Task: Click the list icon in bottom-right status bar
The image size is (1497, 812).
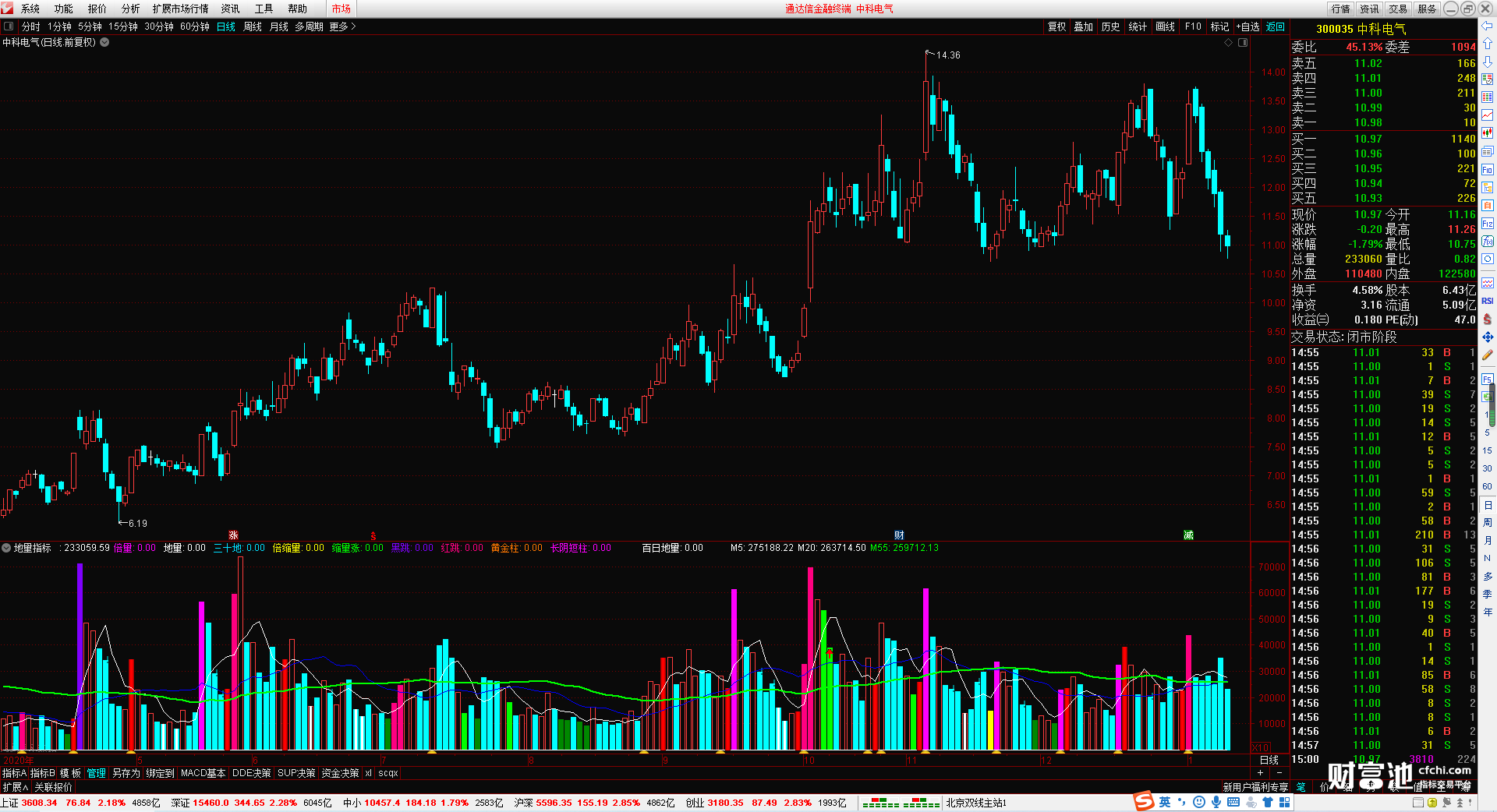Action: [x=1417, y=803]
